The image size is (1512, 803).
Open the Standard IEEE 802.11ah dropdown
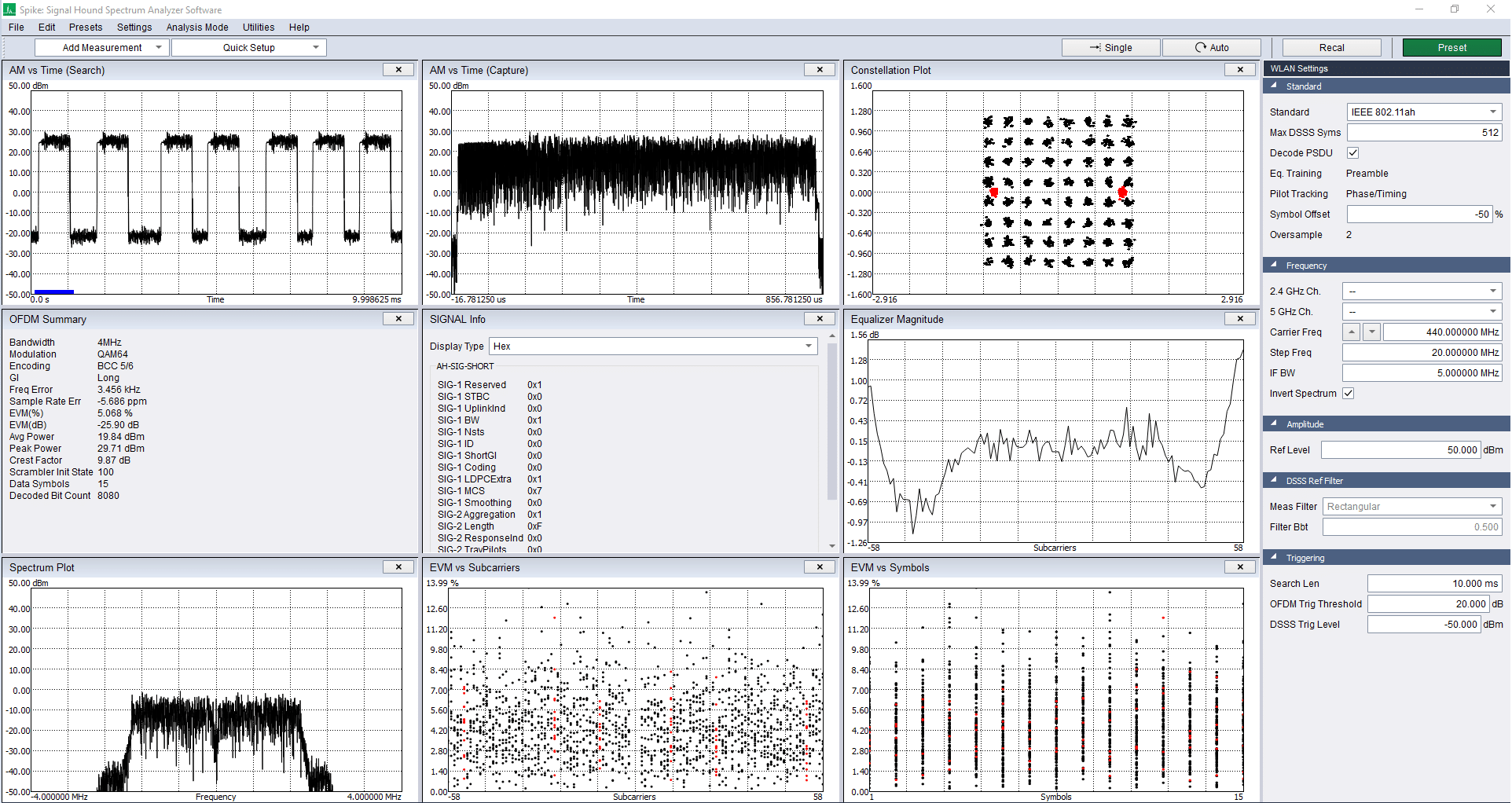1423,112
